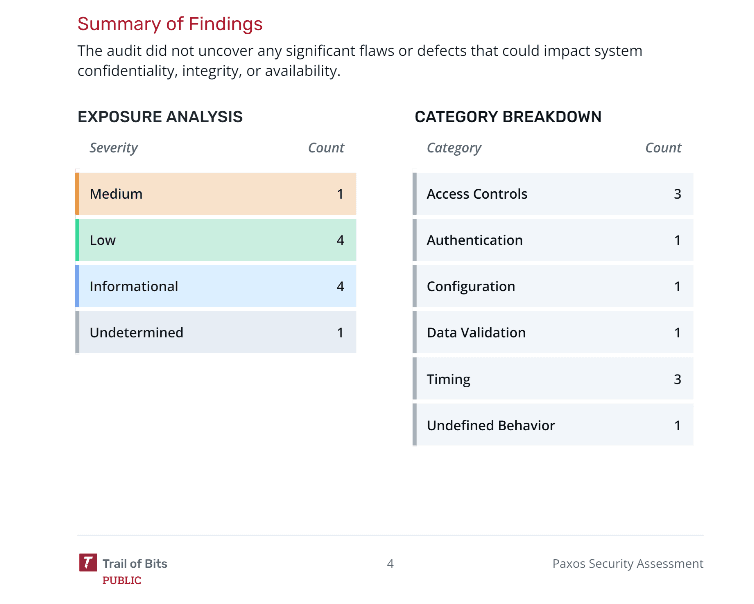Click the Severity column header
Image resolution: width=754 pixels, height=604 pixels.
click(114, 148)
